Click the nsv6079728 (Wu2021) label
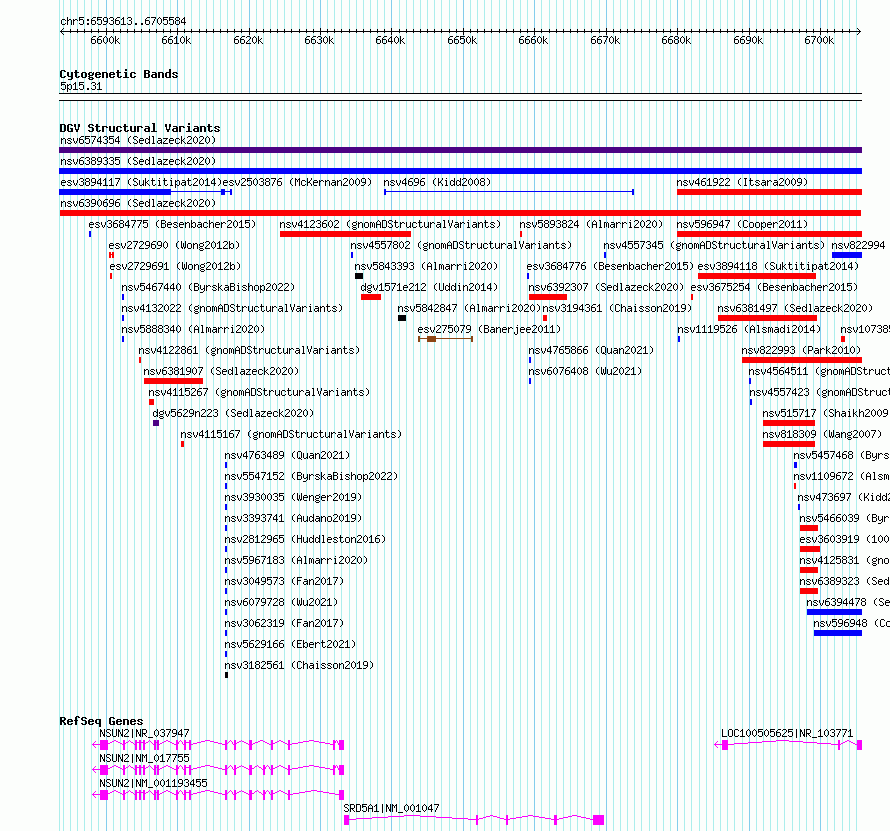The height and width of the screenshot is (831, 890). pos(281,602)
